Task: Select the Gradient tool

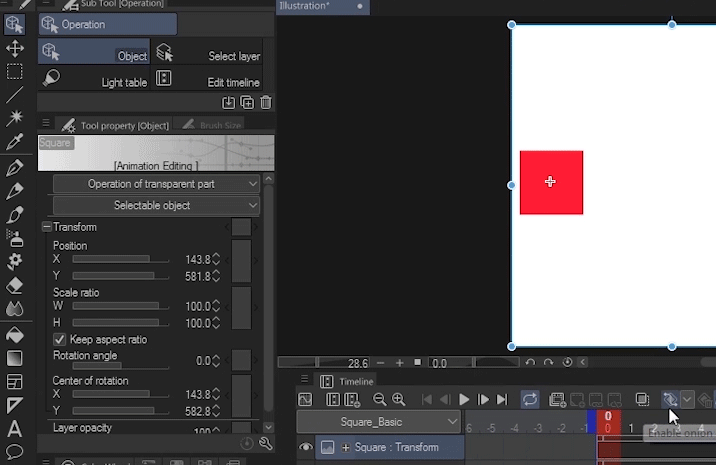Action: [x=15, y=357]
